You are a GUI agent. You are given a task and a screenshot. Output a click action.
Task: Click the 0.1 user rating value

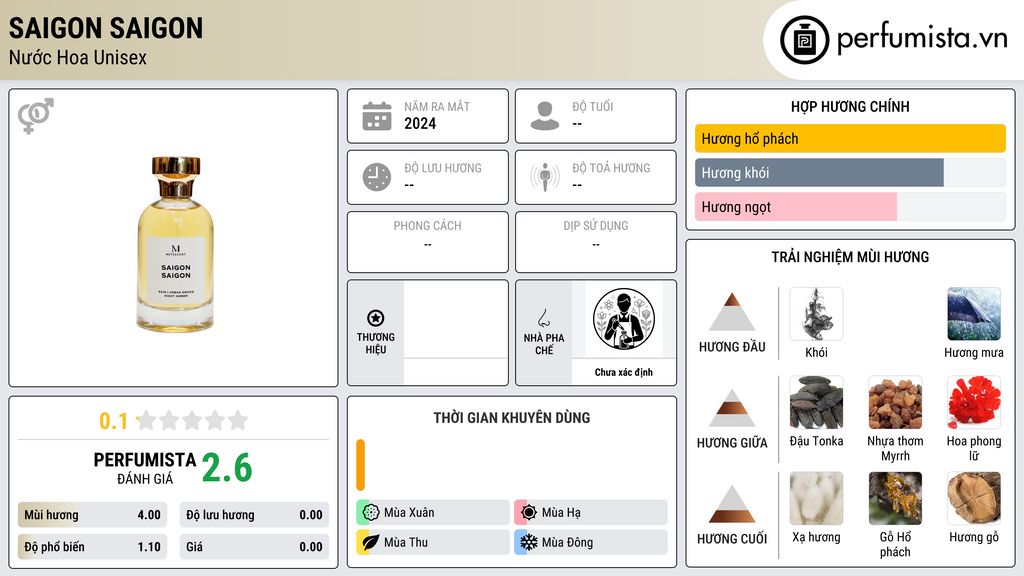(x=113, y=421)
